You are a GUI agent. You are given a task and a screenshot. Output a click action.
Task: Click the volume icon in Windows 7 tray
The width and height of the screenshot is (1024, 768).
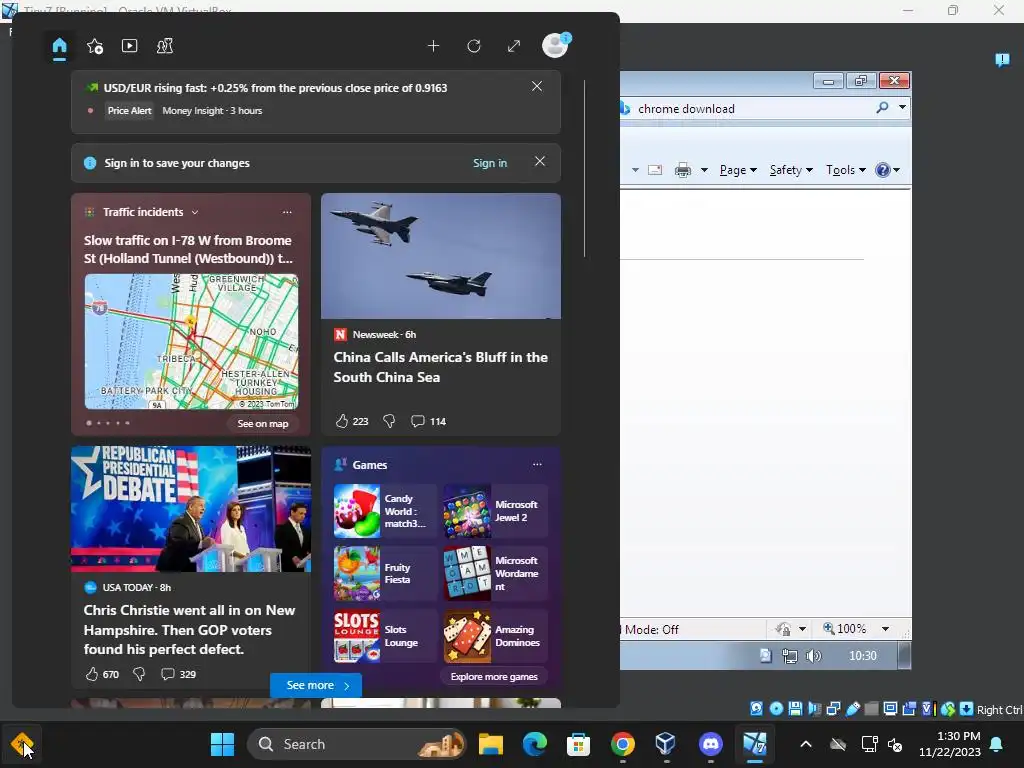[x=813, y=656]
